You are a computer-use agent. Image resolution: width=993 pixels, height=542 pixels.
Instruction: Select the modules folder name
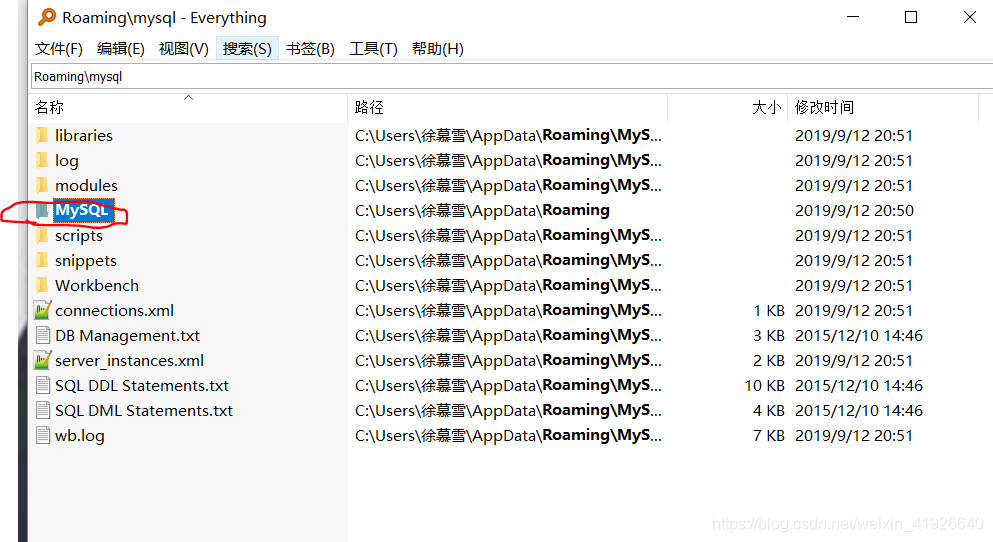point(86,186)
